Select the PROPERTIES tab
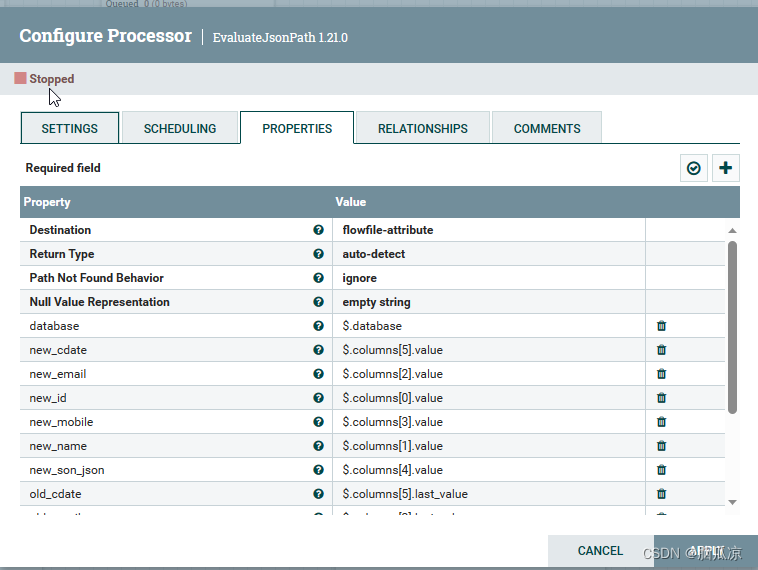758x570 pixels. 297,128
